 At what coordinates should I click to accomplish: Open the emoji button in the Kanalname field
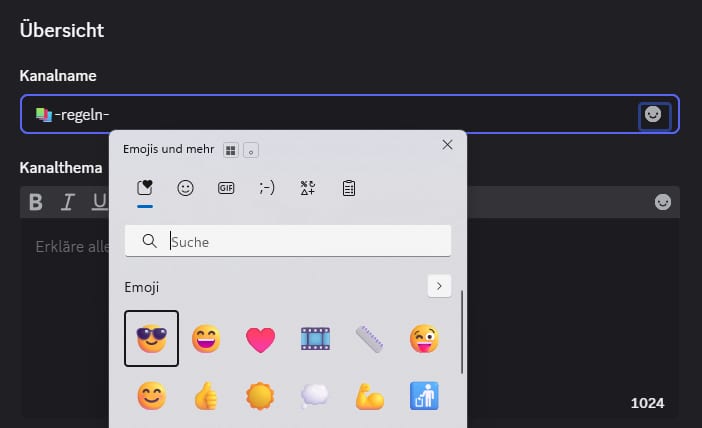click(653, 115)
